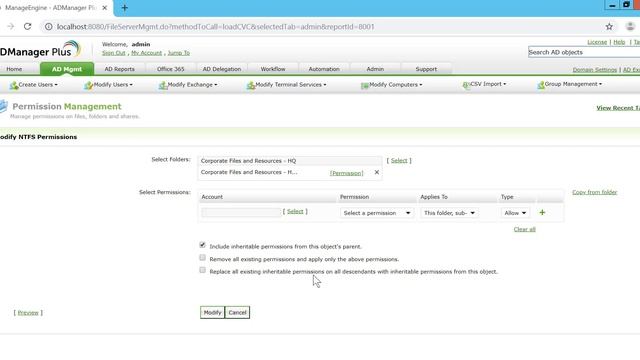Open My Account link
Image resolution: width=640 pixels, height=360 pixels.
coord(147,53)
